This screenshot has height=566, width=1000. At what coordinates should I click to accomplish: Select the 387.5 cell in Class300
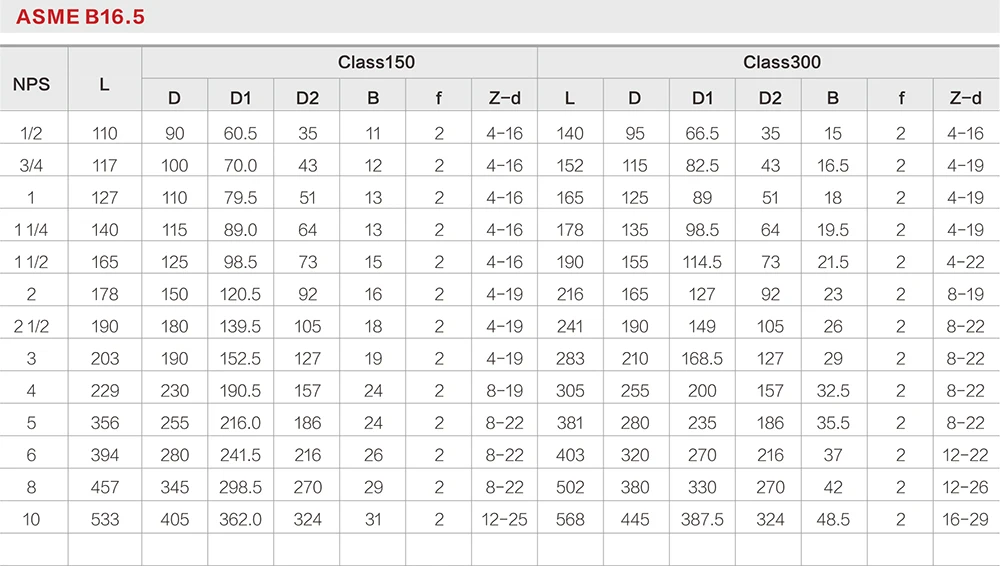click(703, 519)
